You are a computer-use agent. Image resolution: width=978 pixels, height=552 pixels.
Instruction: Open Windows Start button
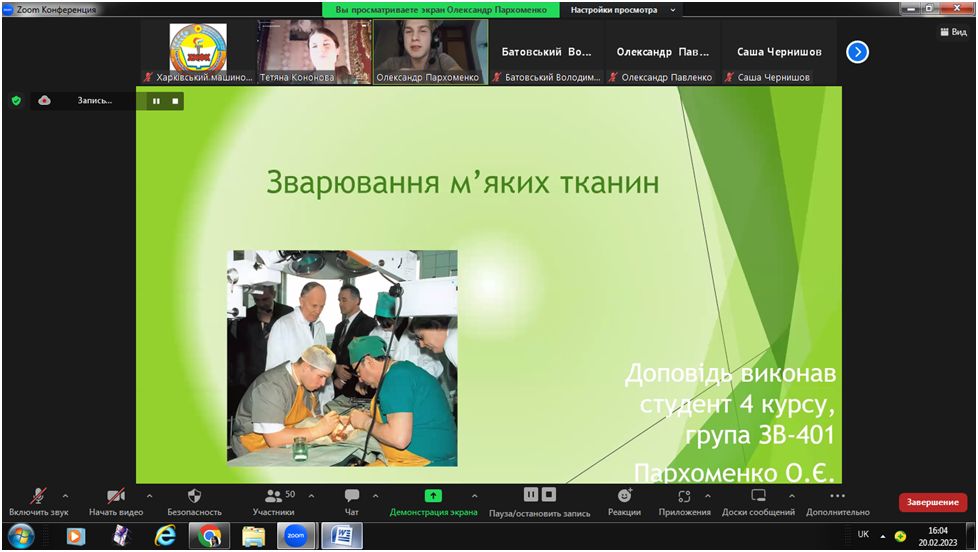pos(21,536)
